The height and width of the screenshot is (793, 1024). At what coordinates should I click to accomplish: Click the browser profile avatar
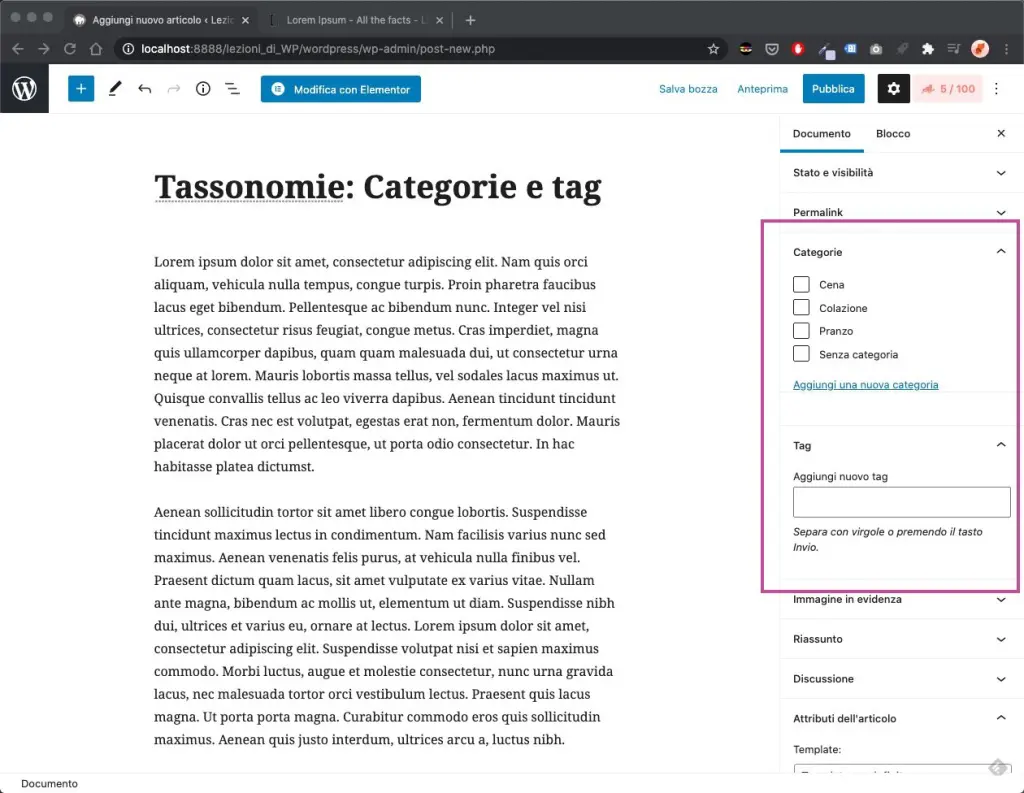point(980,49)
